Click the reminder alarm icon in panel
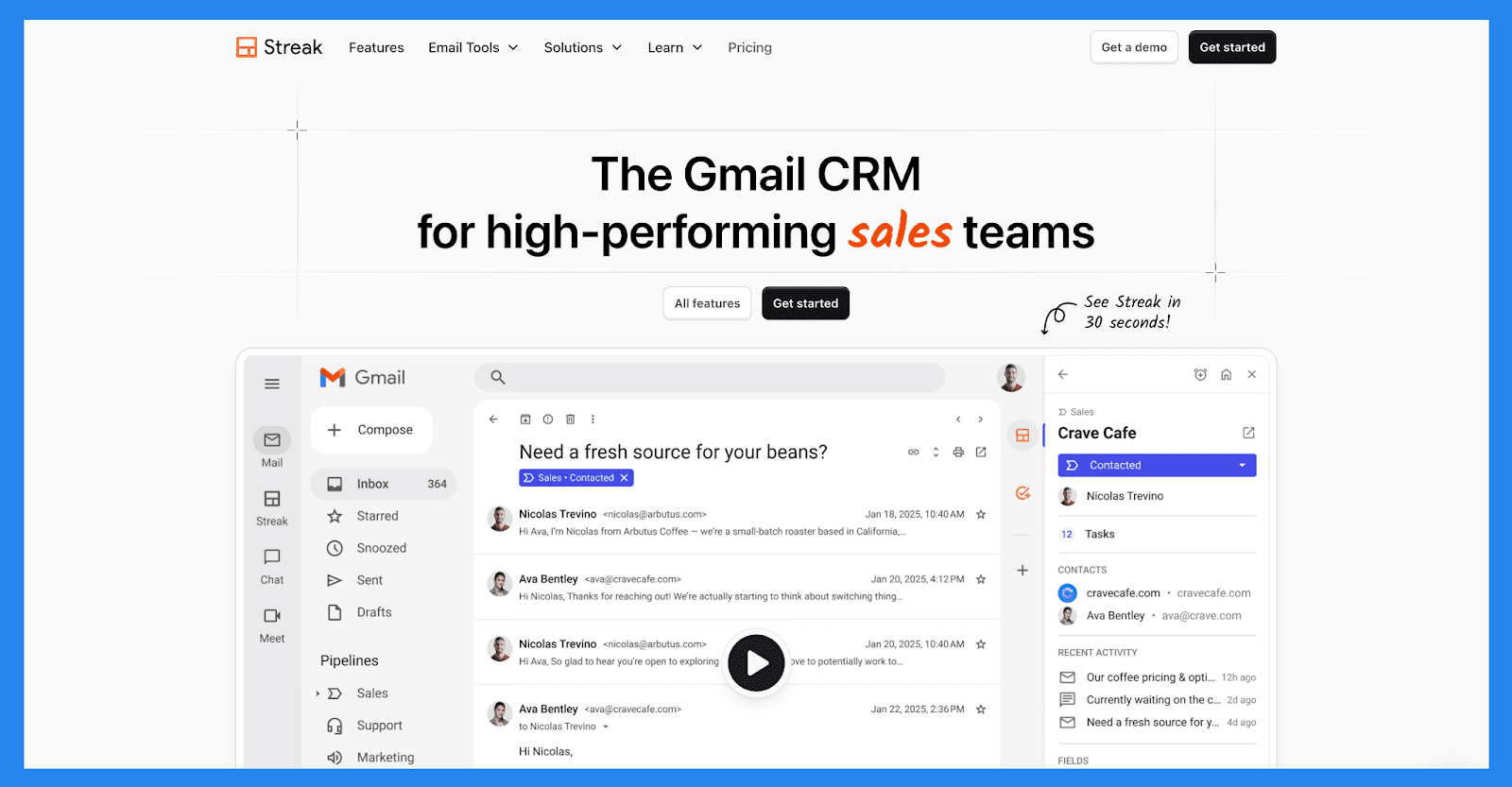1512x787 pixels. point(1200,375)
